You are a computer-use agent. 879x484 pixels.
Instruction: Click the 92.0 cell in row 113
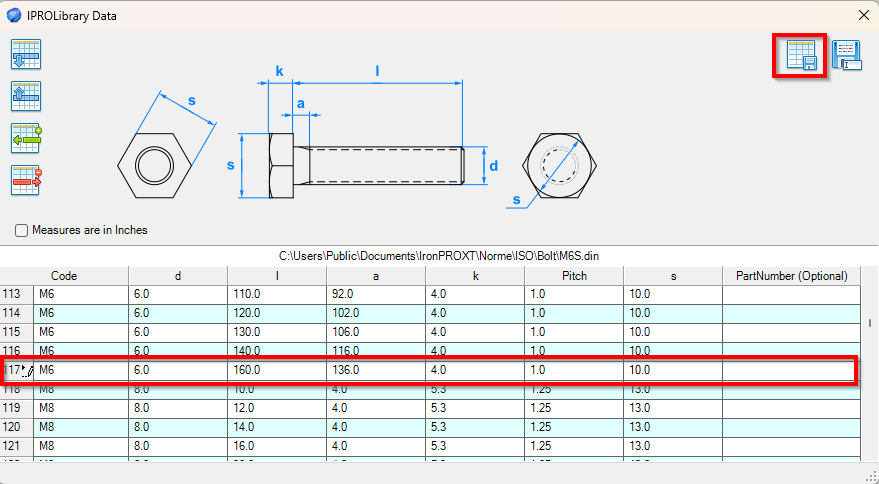(376, 294)
